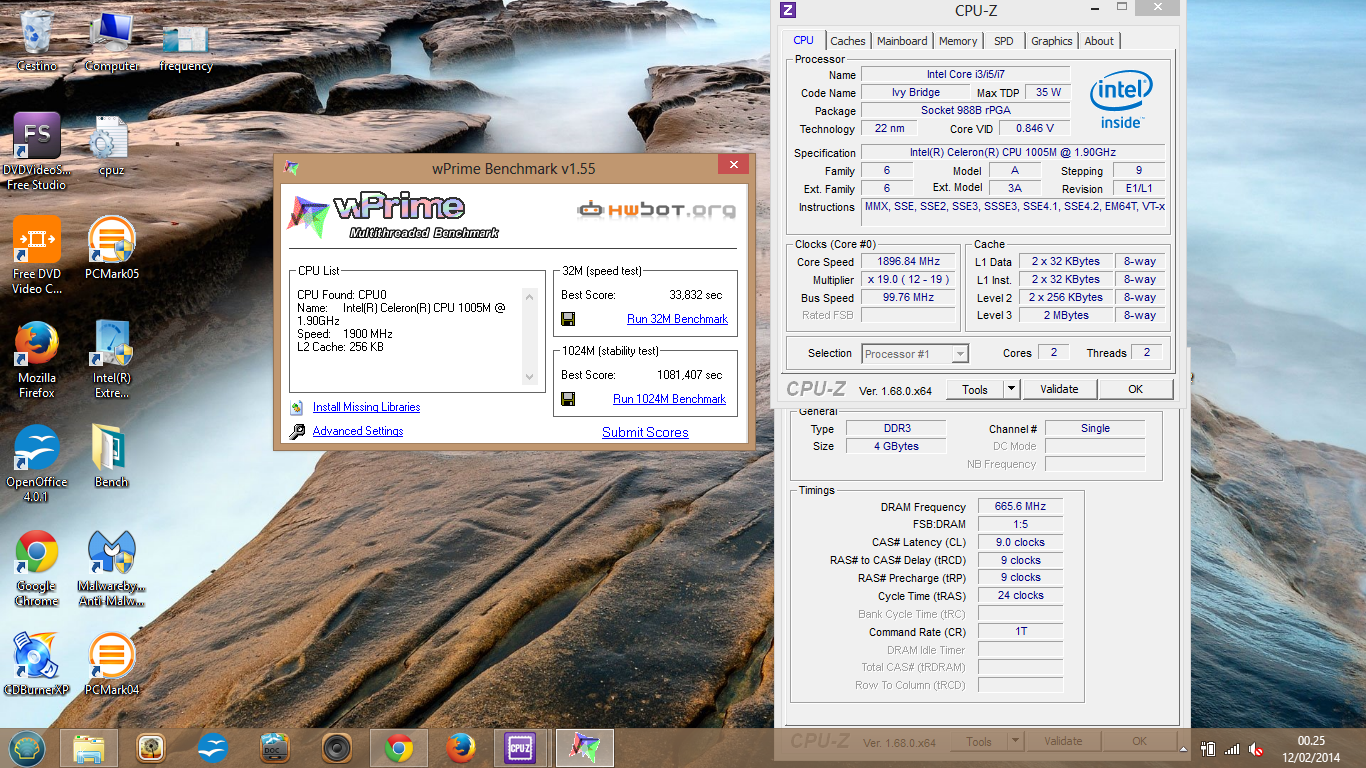This screenshot has height=768, width=1366.
Task: Click the save icon under 32M speed test
Action: click(568, 319)
